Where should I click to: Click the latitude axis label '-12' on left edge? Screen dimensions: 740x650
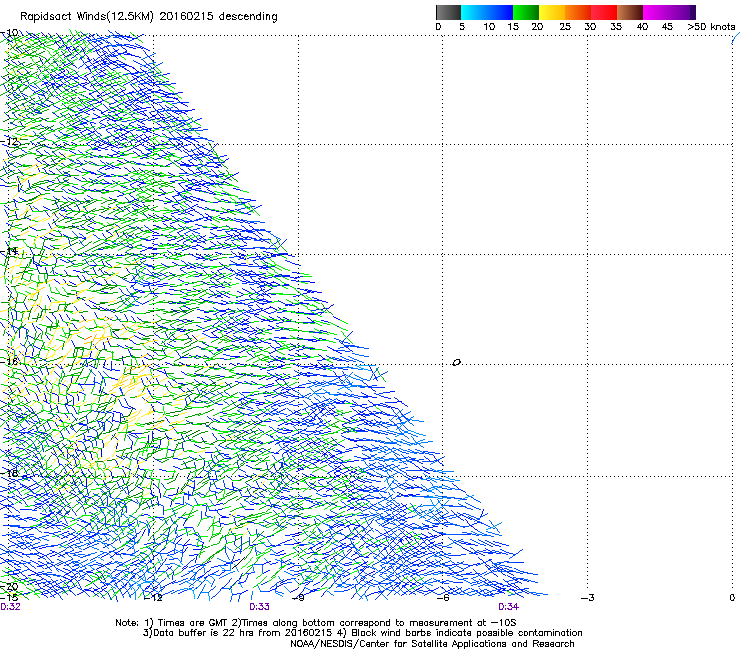point(9,142)
